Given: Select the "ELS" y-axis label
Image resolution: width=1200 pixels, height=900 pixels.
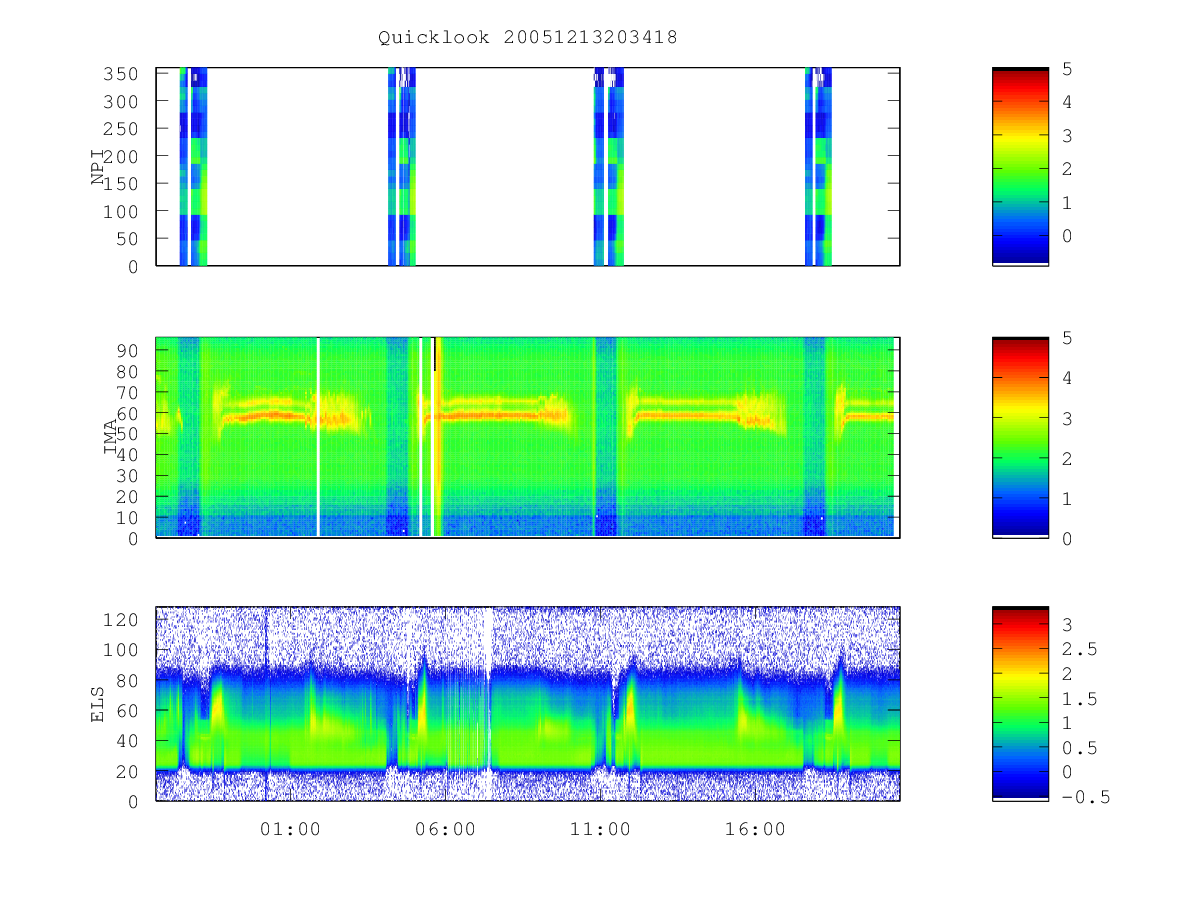Looking at the screenshot, I should coord(99,703).
